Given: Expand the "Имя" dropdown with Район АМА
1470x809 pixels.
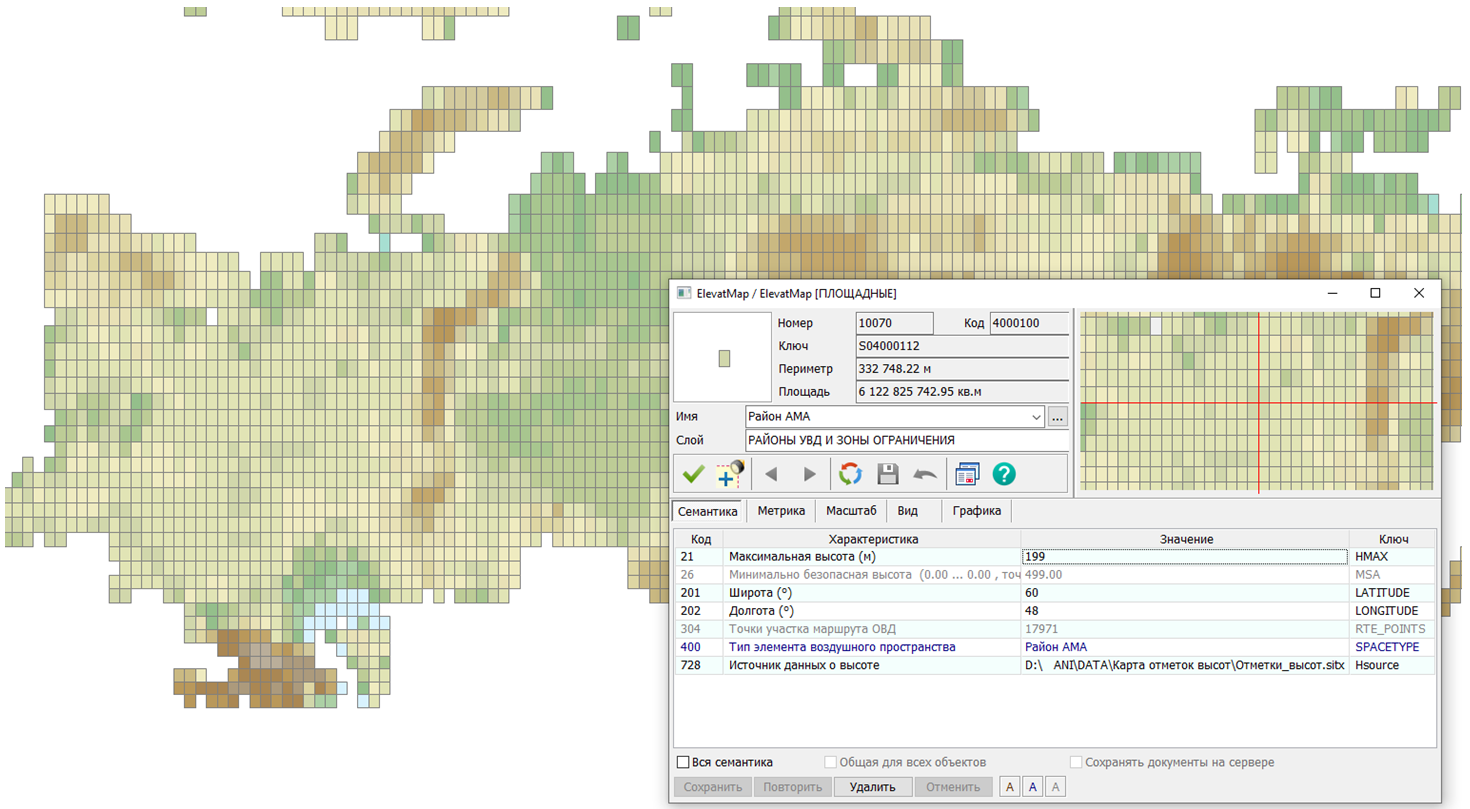Looking at the screenshot, I should [1035, 416].
